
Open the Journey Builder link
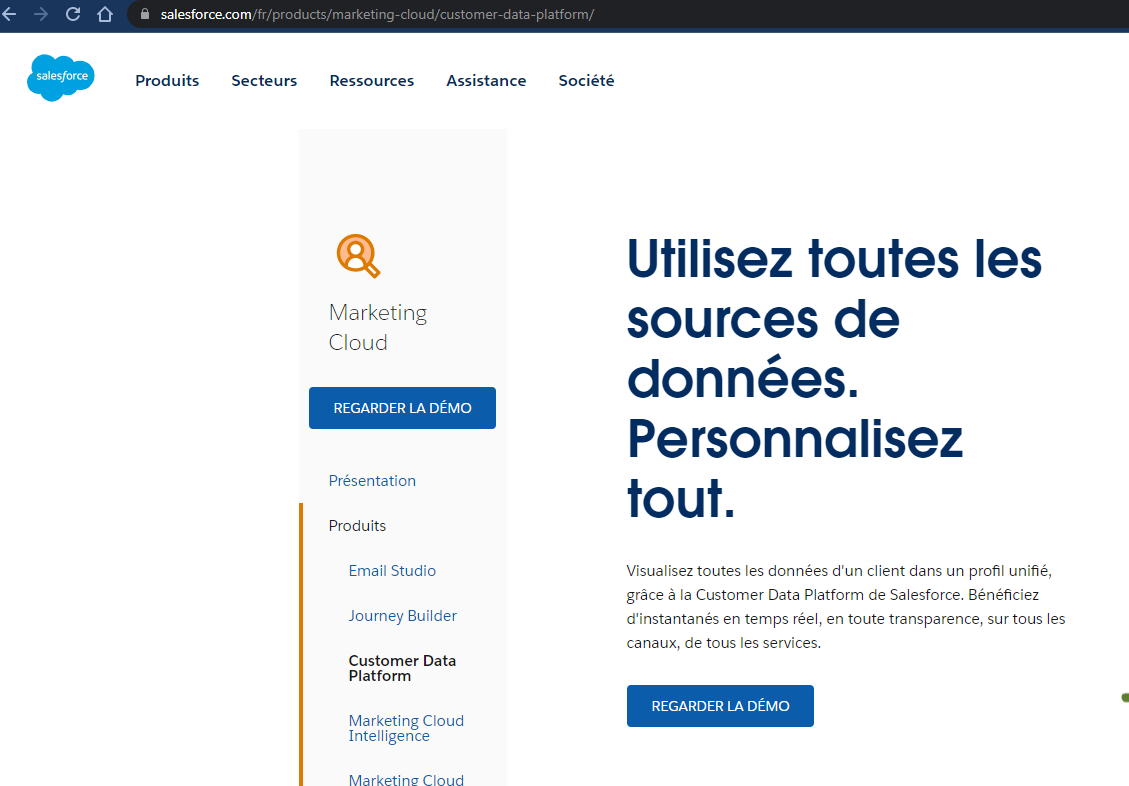click(x=402, y=615)
